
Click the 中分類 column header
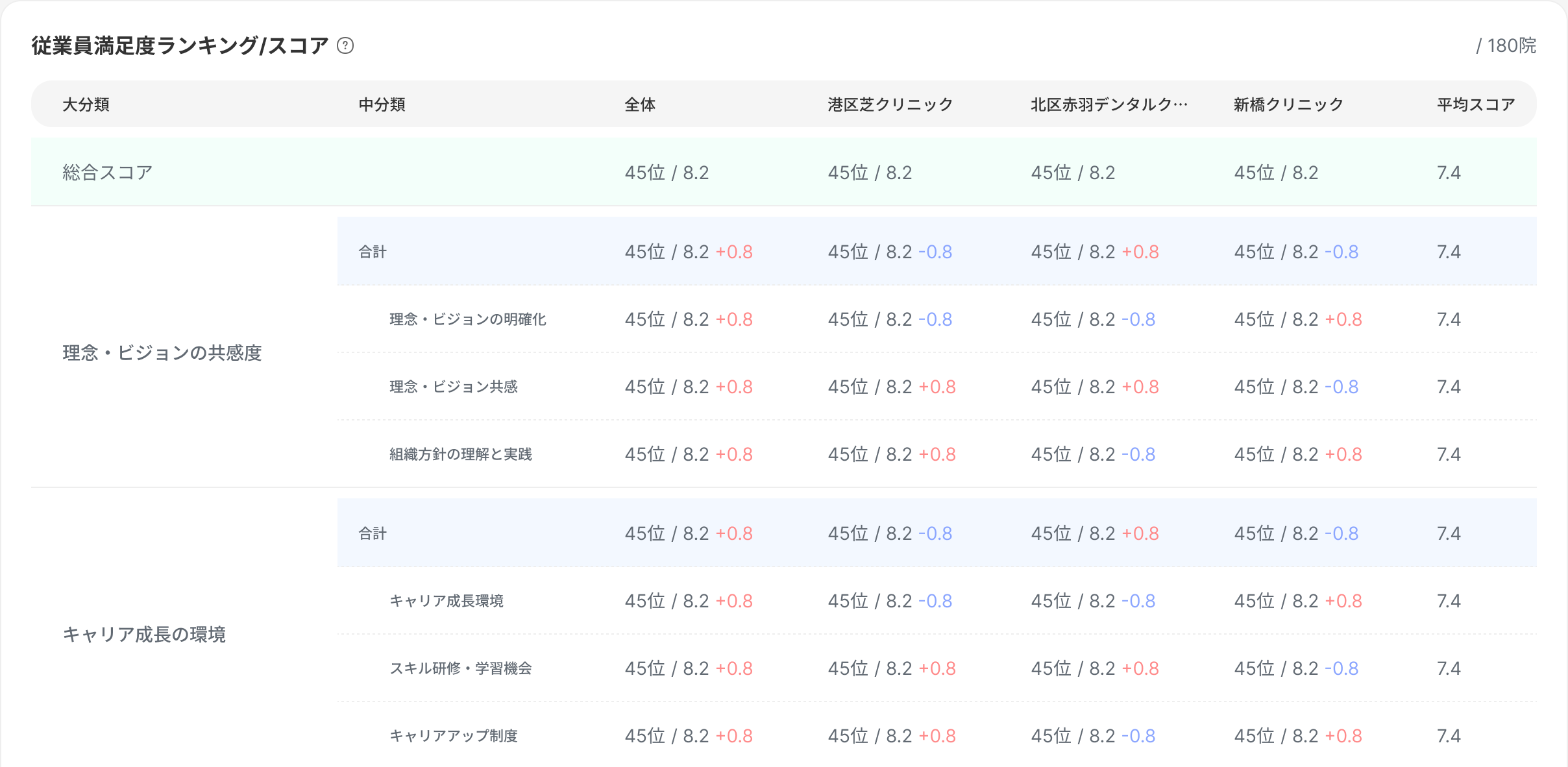click(382, 104)
